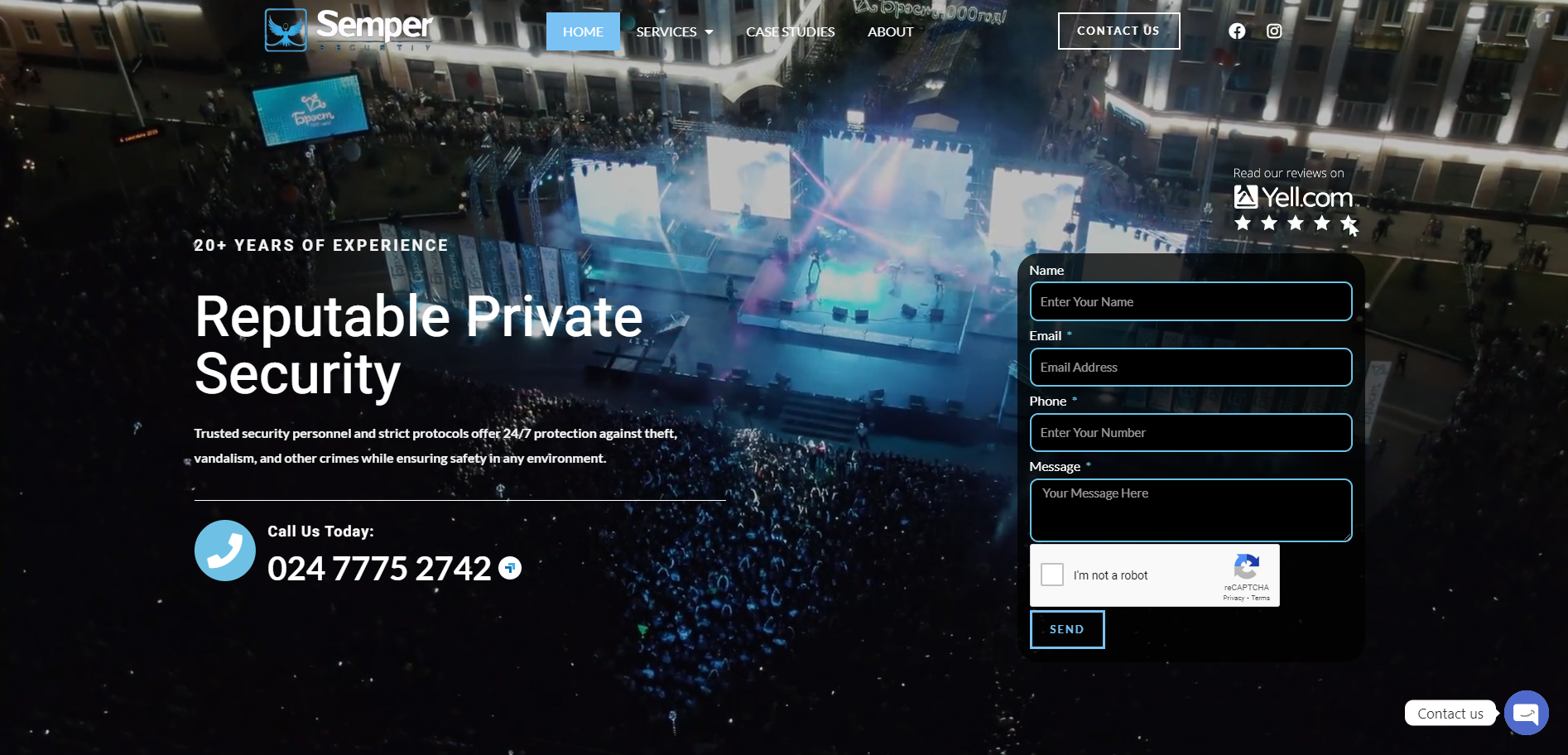The image size is (1568, 755).
Task: Click the Contact Us header button
Action: tap(1118, 31)
